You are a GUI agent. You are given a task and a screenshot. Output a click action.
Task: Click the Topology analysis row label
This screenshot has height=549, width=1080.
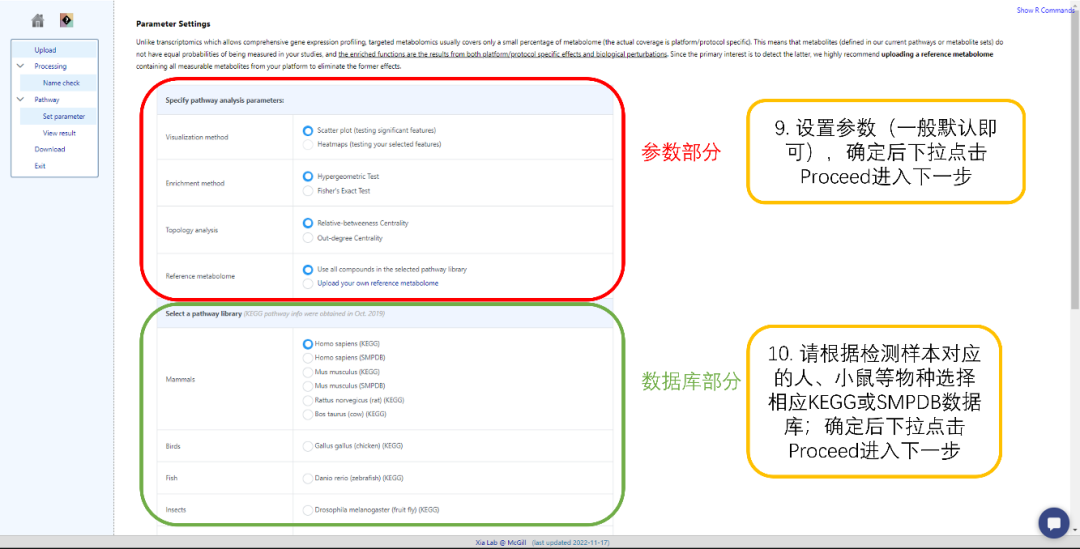pos(191,230)
